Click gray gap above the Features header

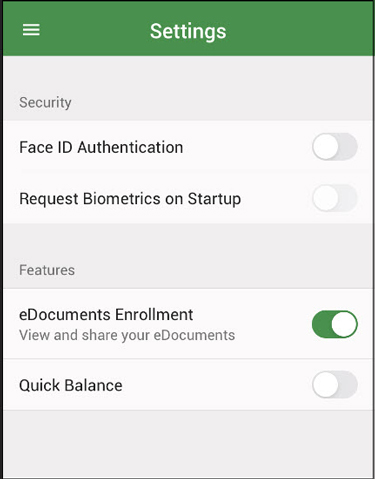point(187,240)
